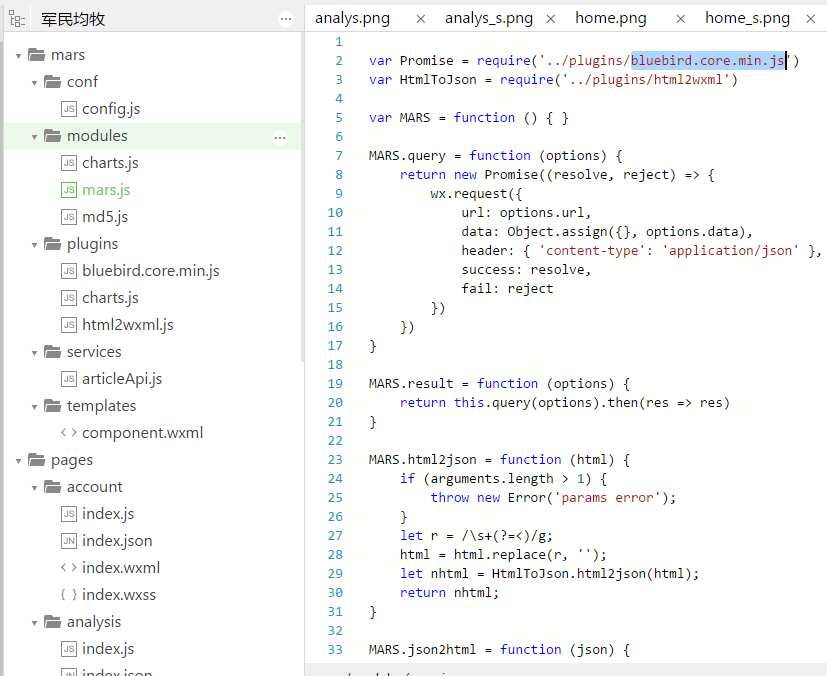Viewport: 827px width, 676px height.
Task: Collapse the pages folder
Action: coord(19,460)
